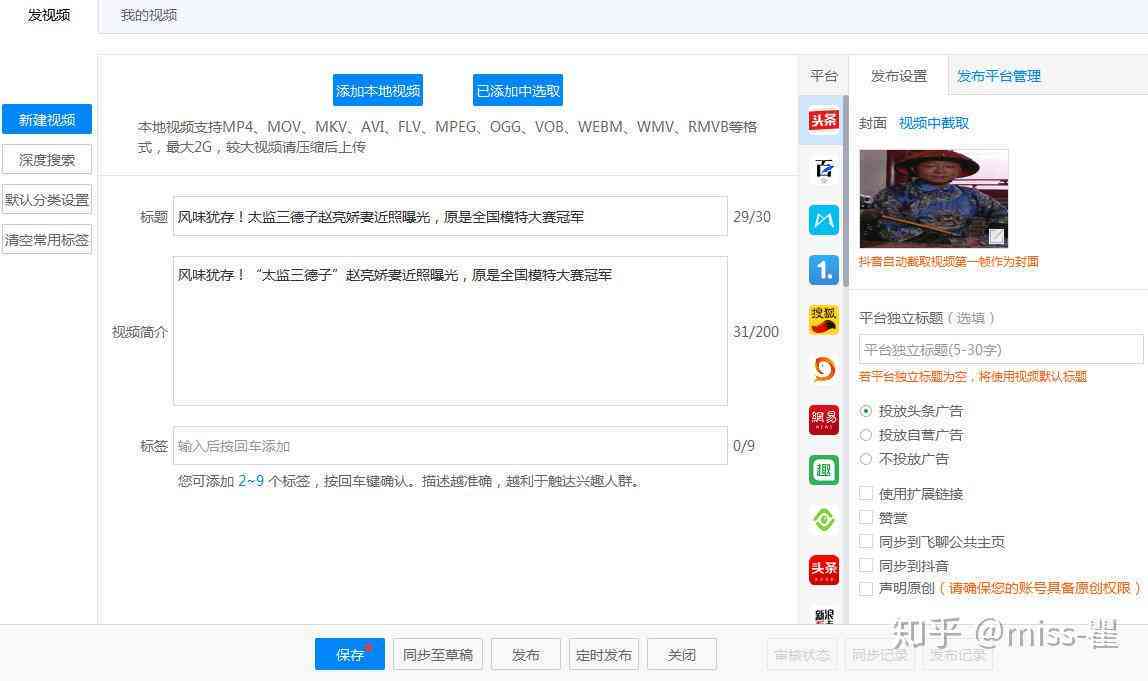The width and height of the screenshot is (1148, 681).
Task: Click the 平台 column header
Action: click(824, 75)
